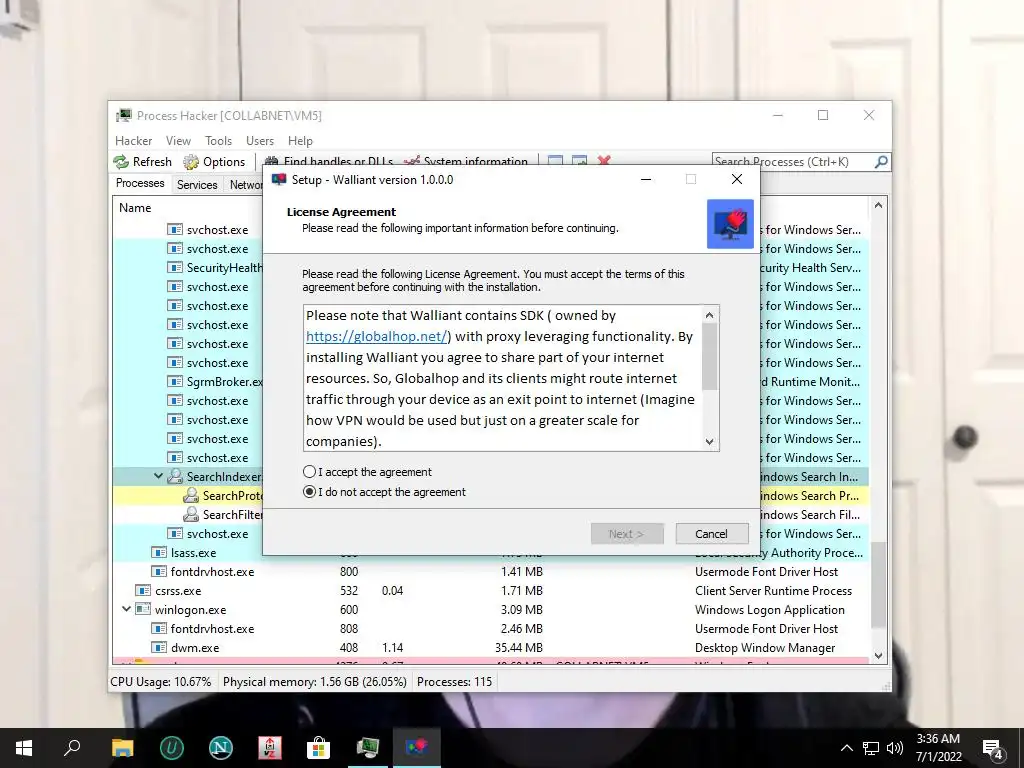Switch to Walliant setup via taskbar icon
The height and width of the screenshot is (768, 1024).
click(417, 748)
